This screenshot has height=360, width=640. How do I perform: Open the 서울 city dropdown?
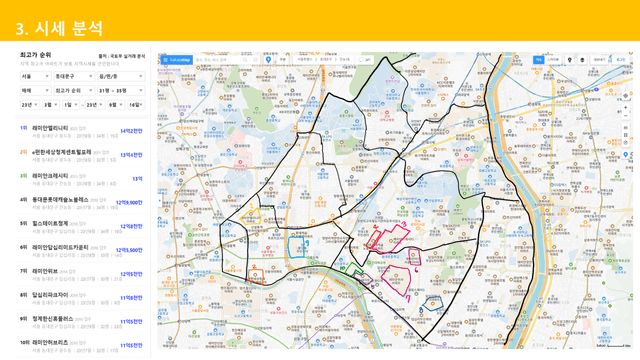pyautogui.click(x=35, y=76)
